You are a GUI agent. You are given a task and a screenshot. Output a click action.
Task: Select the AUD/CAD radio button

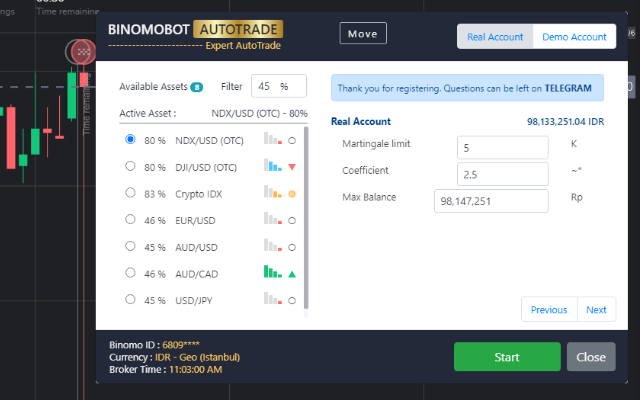(130, 273)
